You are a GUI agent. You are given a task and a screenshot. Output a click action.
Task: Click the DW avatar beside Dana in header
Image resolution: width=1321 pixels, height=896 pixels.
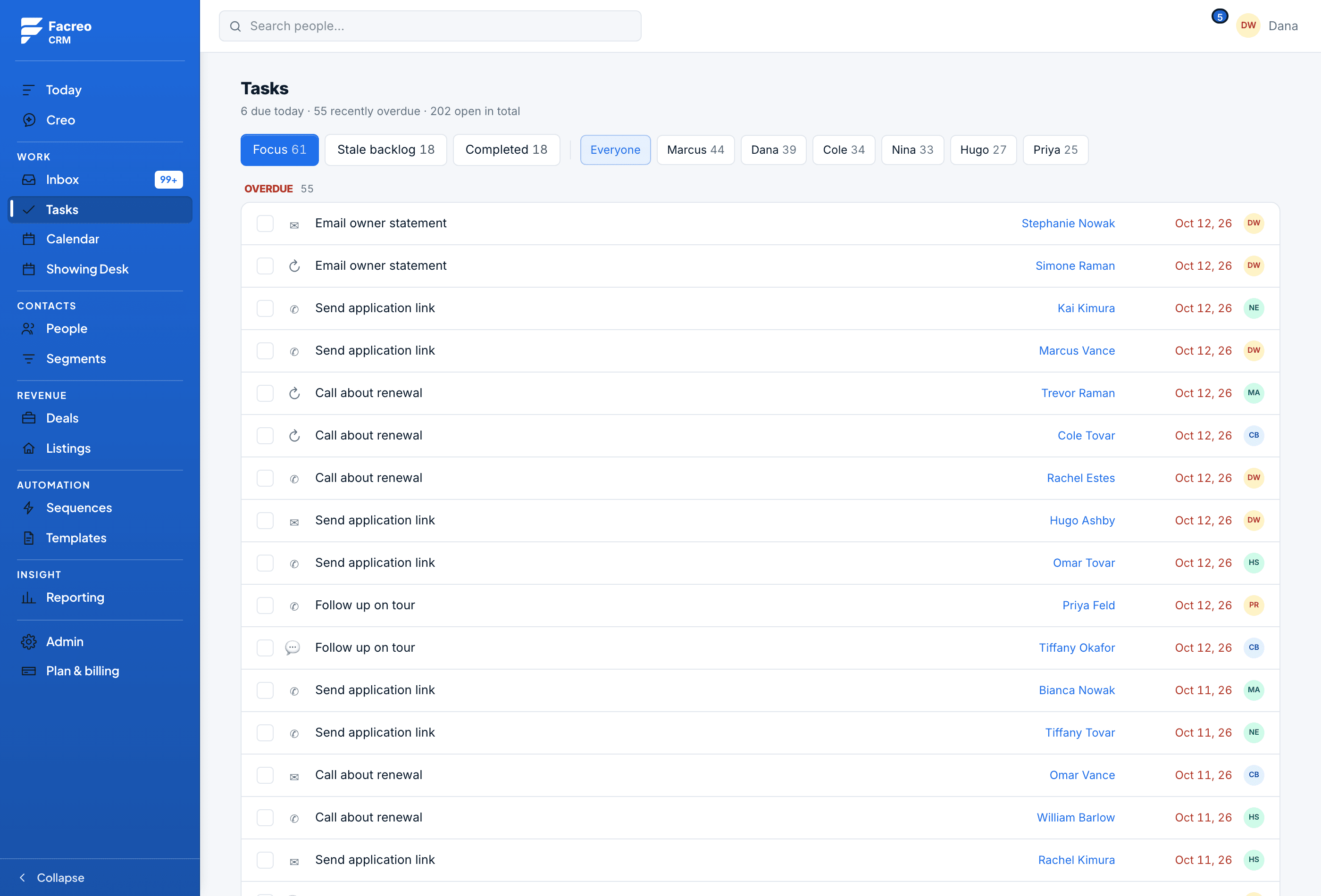point(1248,25)
